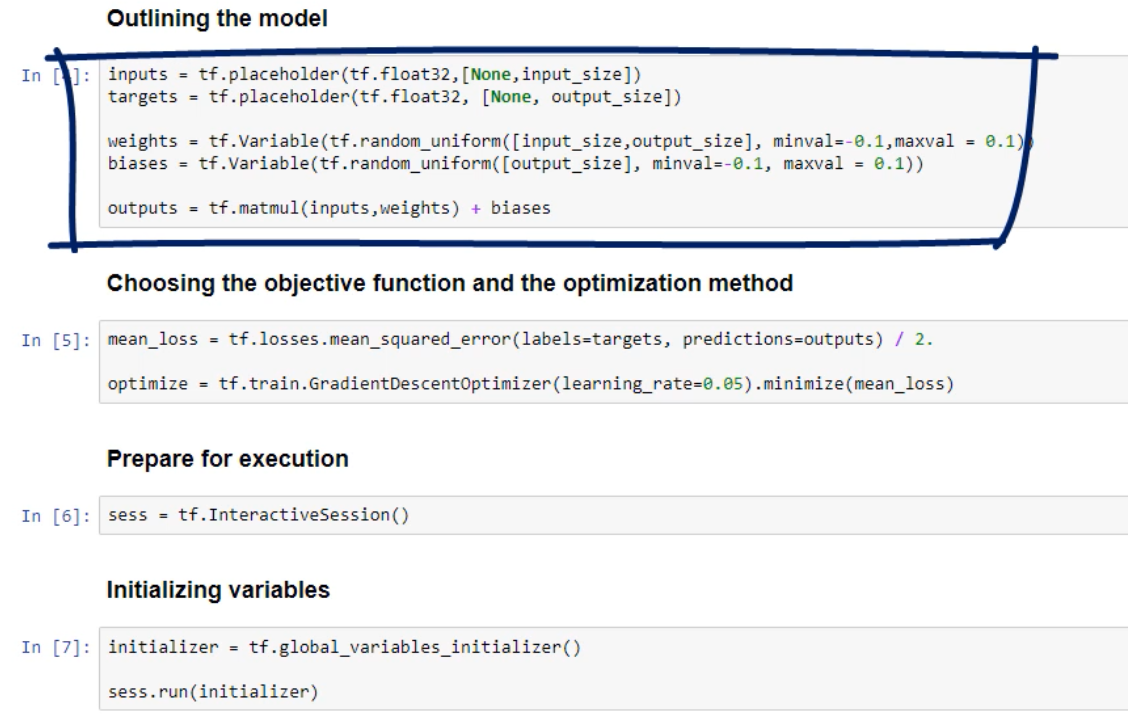Click the "Prepare for execution" heading
Viewport: 1128px width, 716px height.
pos(229,460)
